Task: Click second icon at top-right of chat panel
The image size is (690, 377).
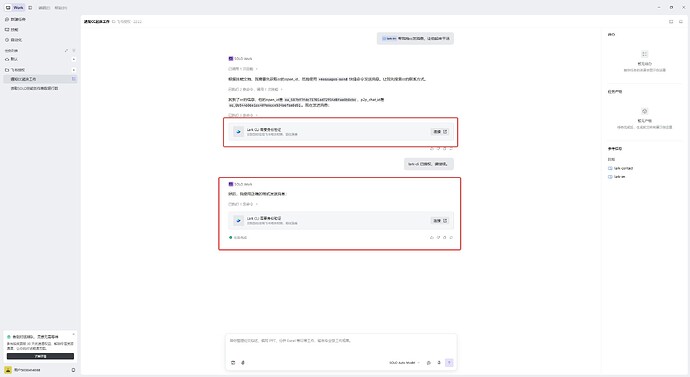Action: [681, 21]
